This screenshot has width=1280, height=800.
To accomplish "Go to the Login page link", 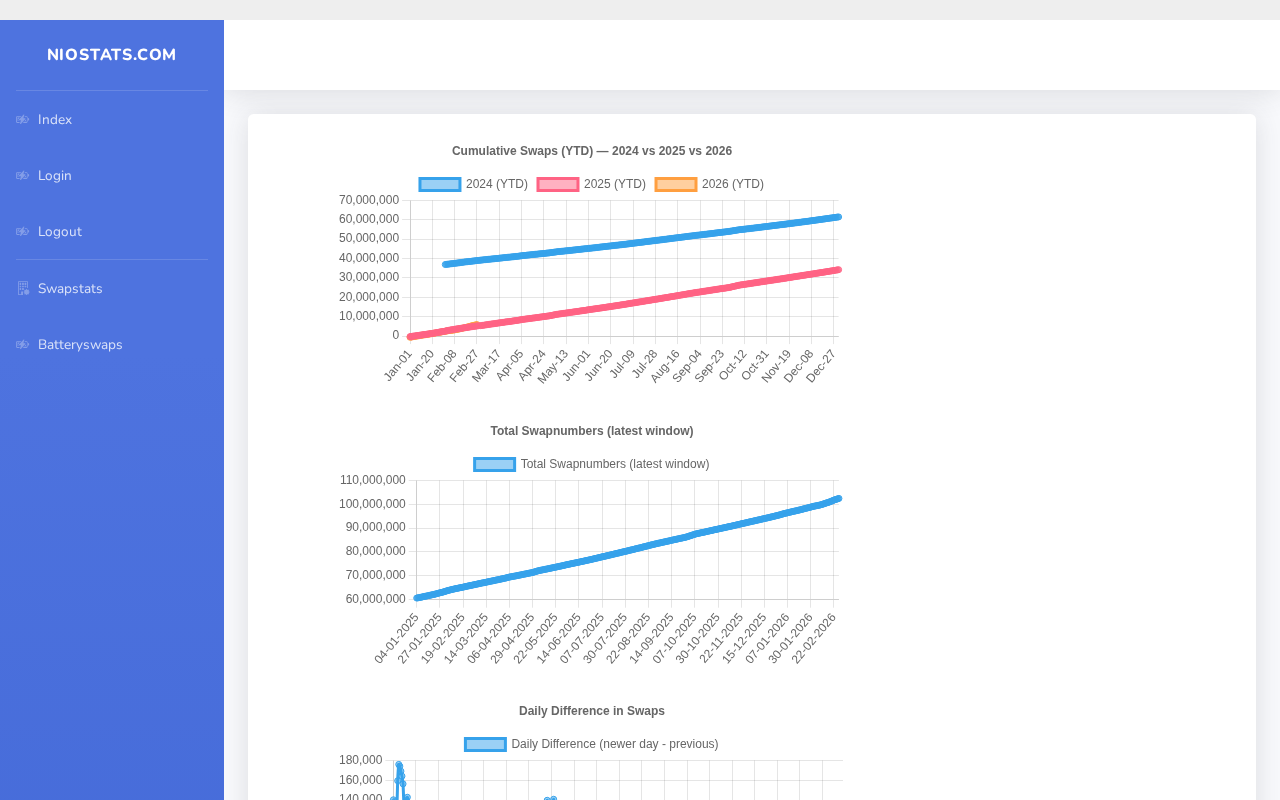I will pos(55,176).
